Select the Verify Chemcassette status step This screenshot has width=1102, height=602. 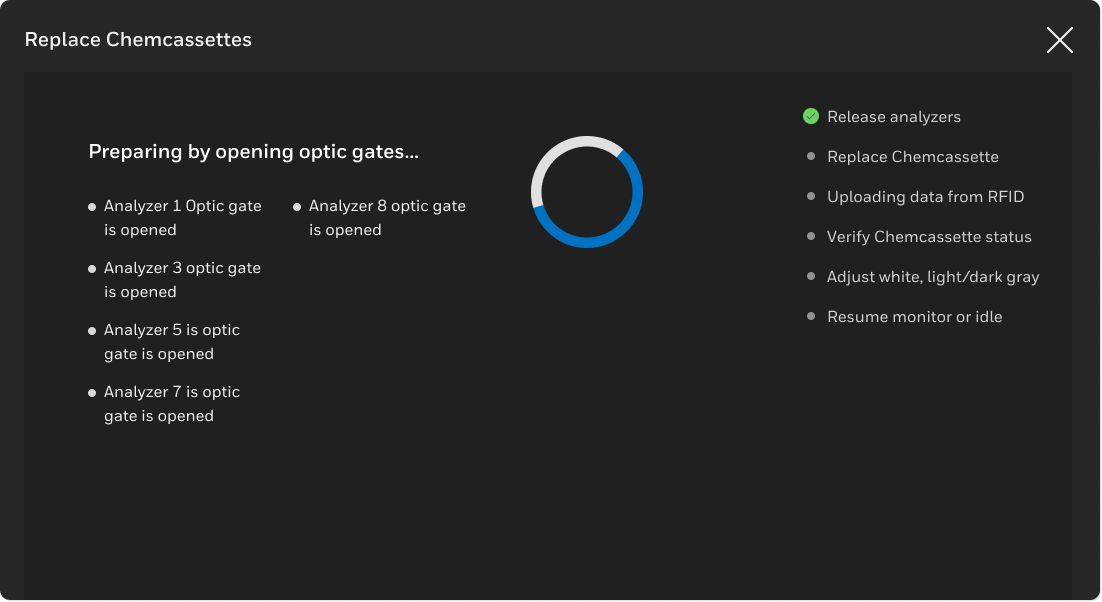pos(929,237)
